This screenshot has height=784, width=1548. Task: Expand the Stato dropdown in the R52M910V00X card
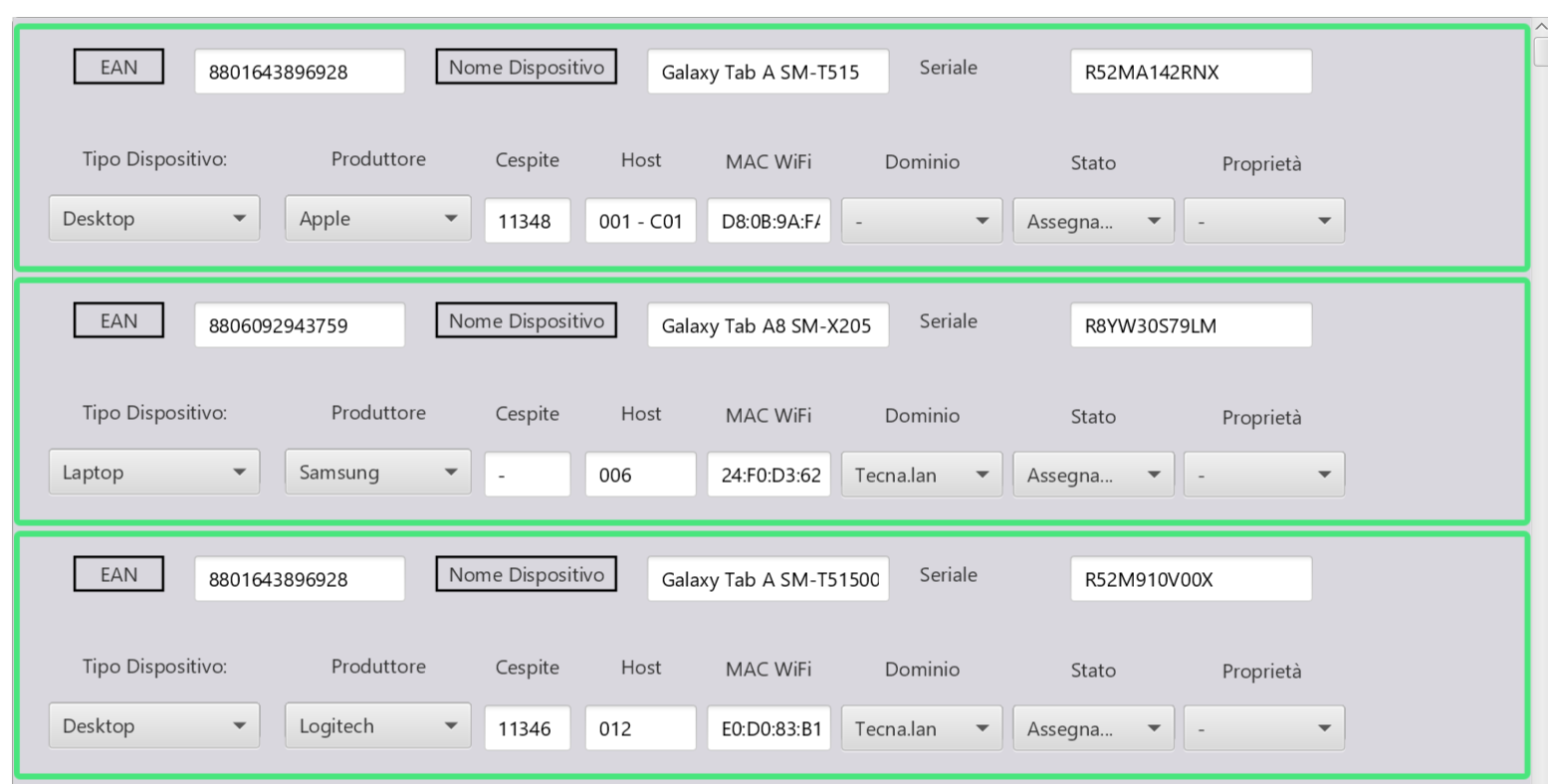[x=1093, y=728]
